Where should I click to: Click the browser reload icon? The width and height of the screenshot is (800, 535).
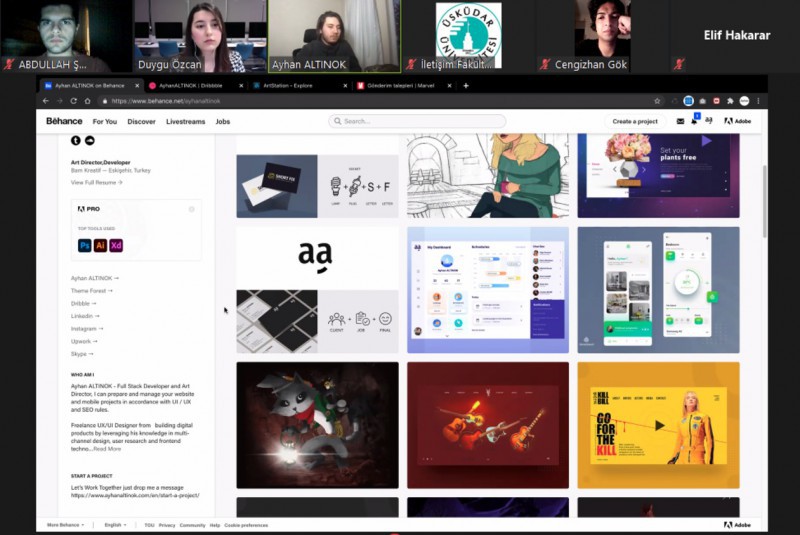(x=73, y=101)
